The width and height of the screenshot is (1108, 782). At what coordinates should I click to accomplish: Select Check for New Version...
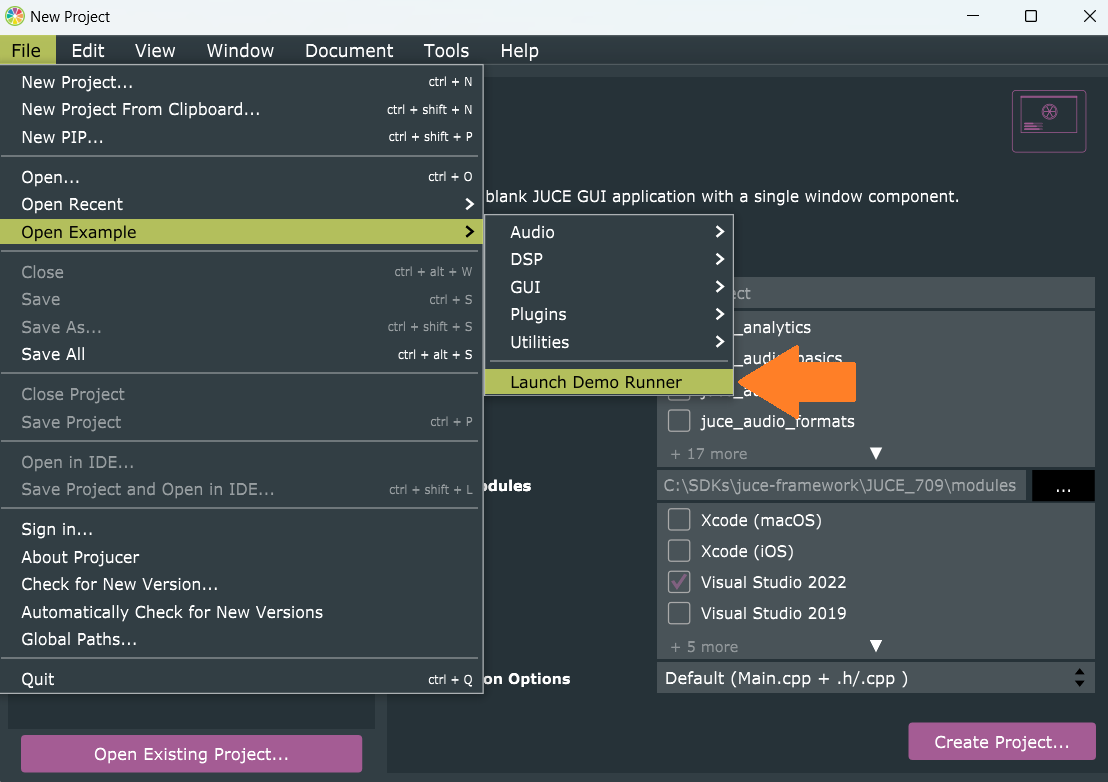point(241,584)
